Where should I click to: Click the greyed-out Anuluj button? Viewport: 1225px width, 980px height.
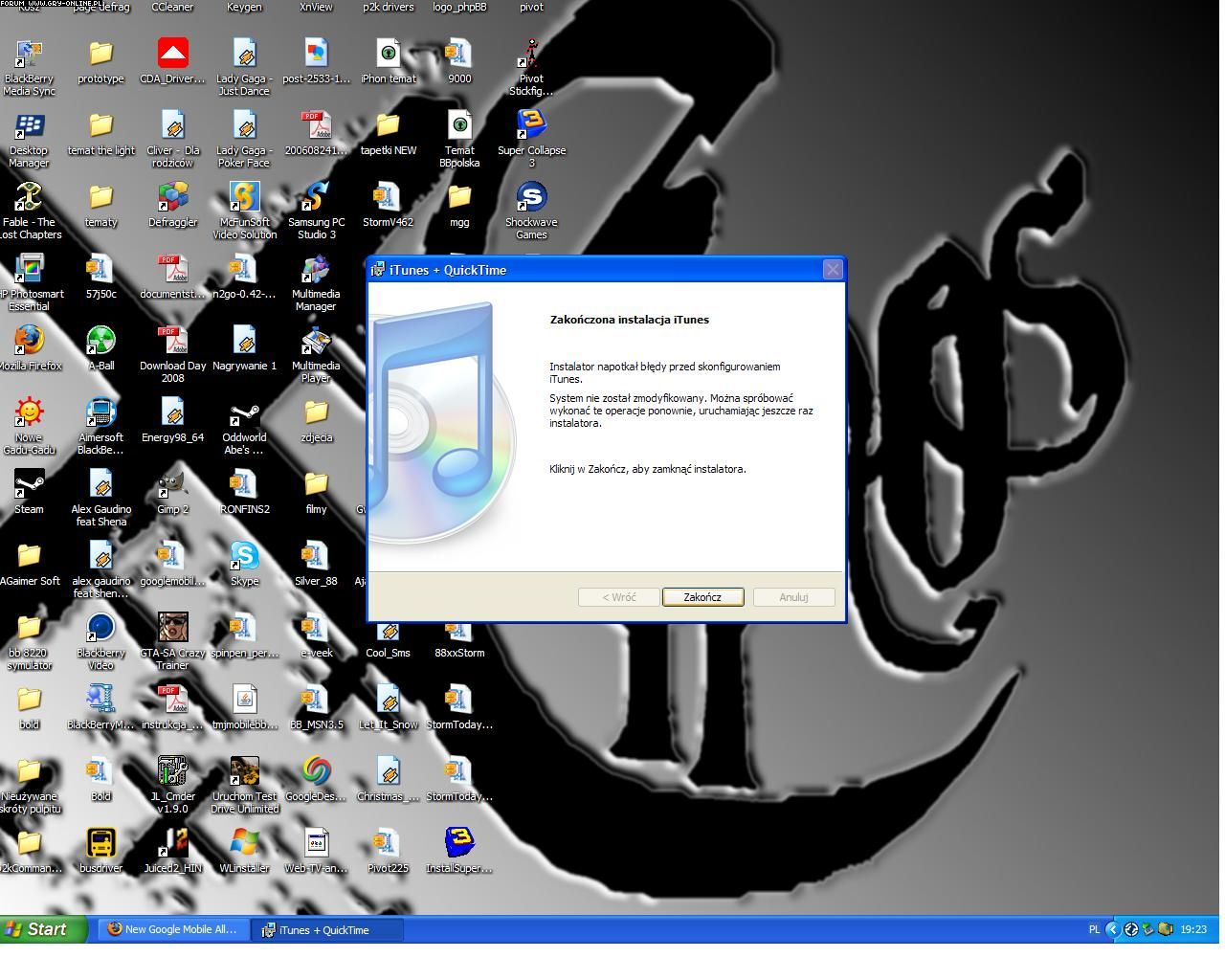point(793,597)
